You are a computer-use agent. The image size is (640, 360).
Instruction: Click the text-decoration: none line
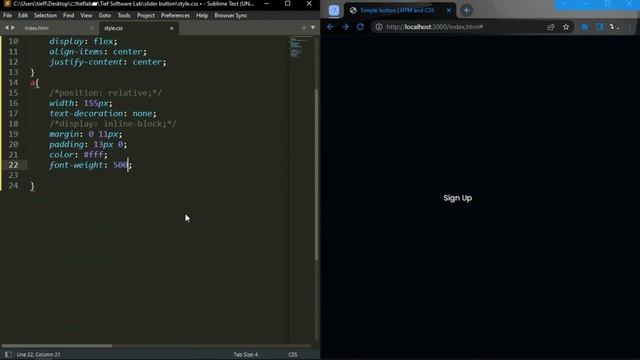pyautogui.click(x=102, y=113)
